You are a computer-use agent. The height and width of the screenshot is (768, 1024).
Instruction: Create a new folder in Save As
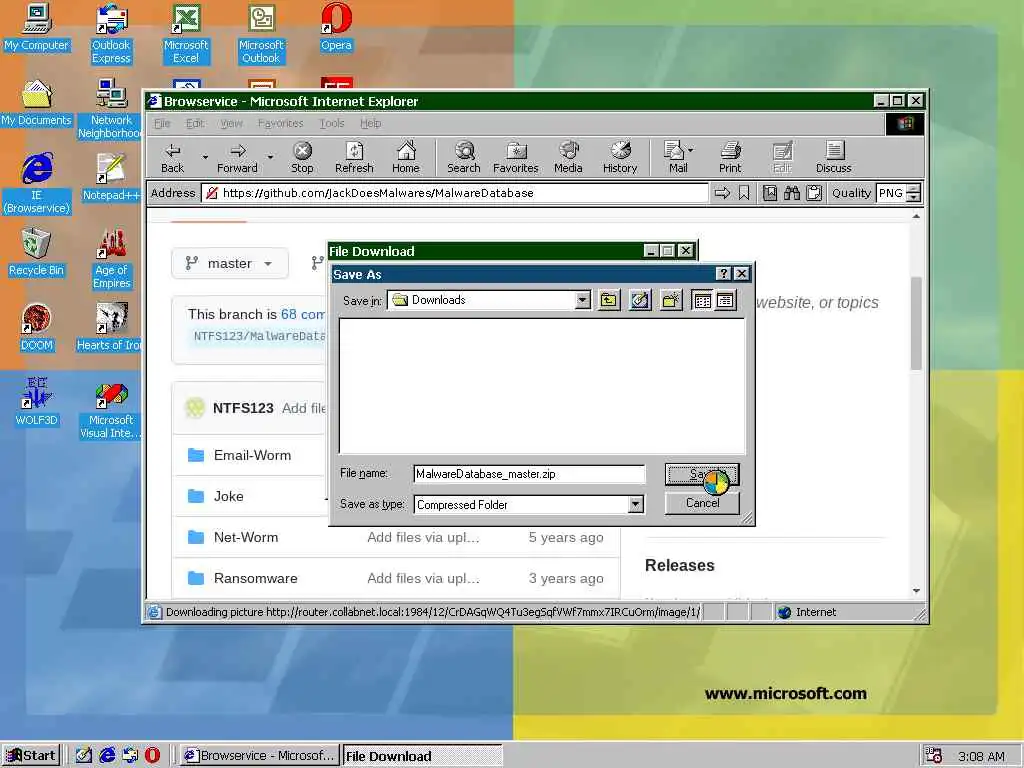tap(671, 300)
